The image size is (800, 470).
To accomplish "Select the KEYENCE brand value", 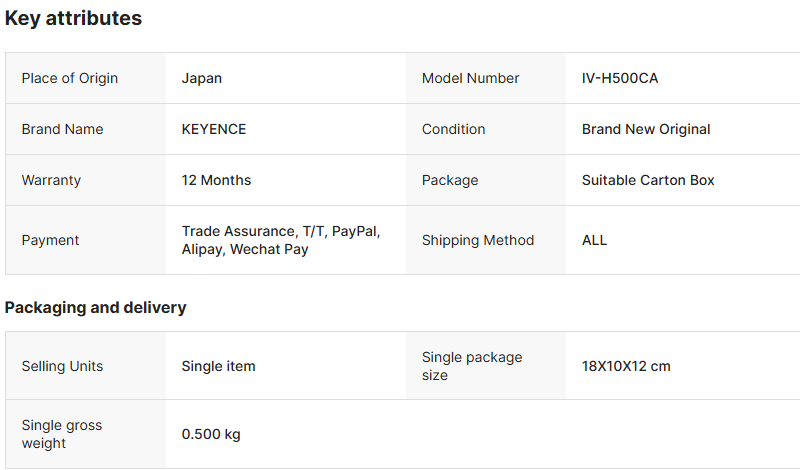I will tap(214, 129).
